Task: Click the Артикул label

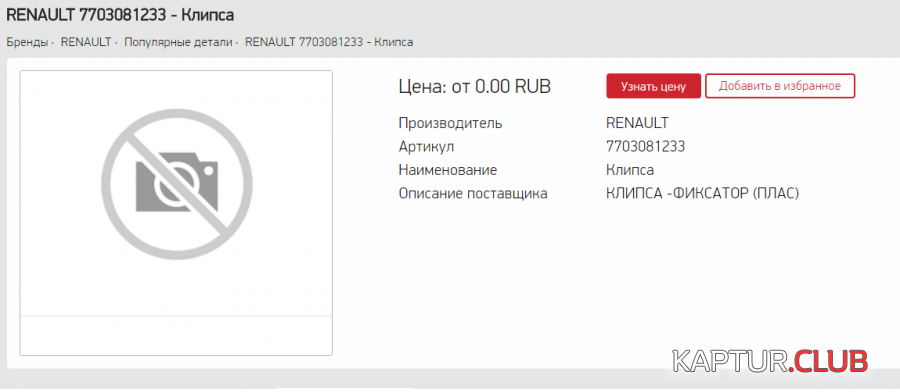Action: click(x=426, y=146)
